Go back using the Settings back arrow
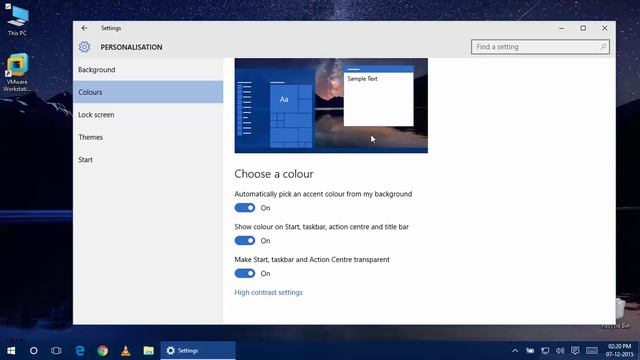Viewport: 640px width, 360px height. coord(84,28)
